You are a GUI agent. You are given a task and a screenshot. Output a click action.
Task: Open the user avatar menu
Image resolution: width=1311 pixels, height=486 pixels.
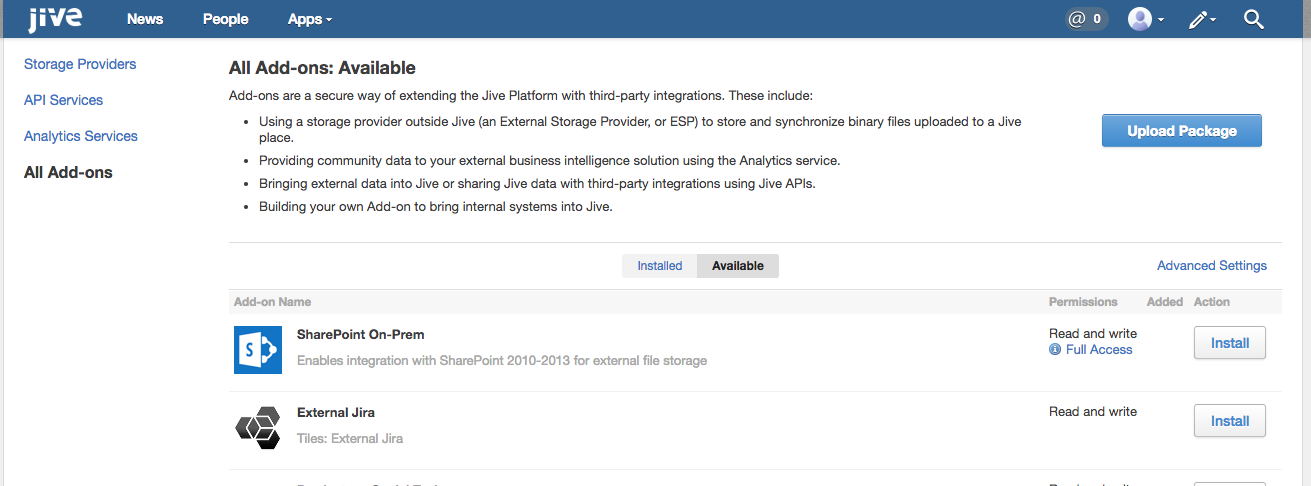click(1146, 19)
